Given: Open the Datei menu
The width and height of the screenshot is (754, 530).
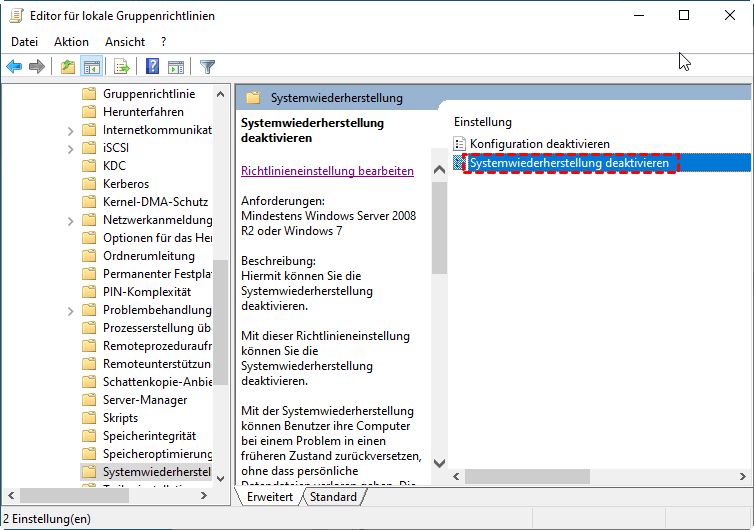Looking at the screenshot, I should pyautogui.click(x=25, y=42).
